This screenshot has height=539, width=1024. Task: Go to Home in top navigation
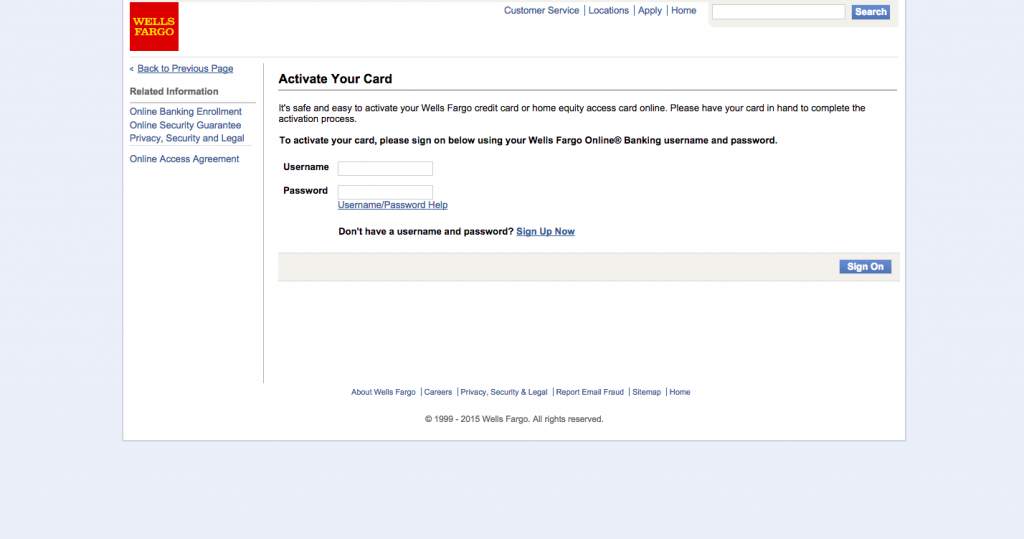point(684,10)
